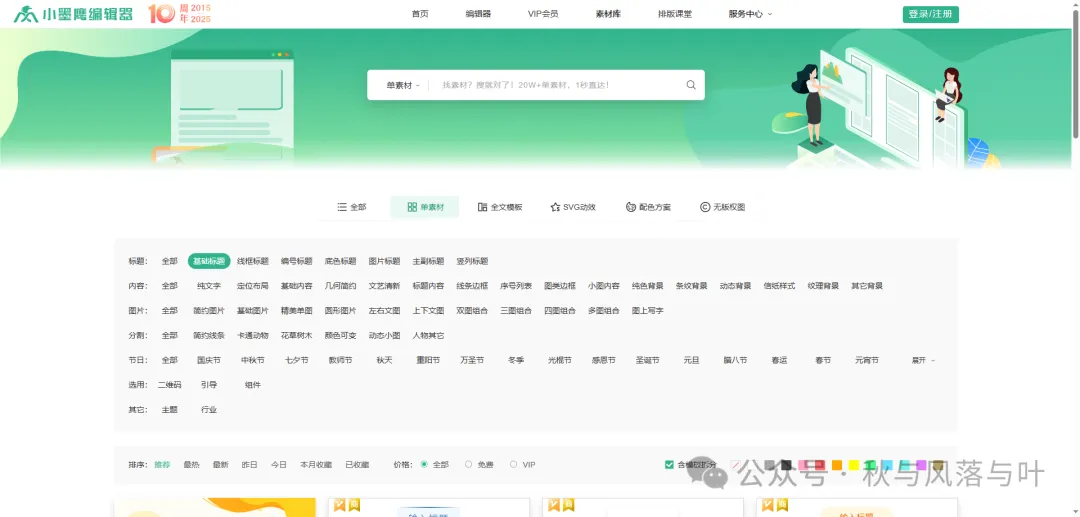Click the magnifier search icon
1080x517 pixels.
[x=691, y=85]
